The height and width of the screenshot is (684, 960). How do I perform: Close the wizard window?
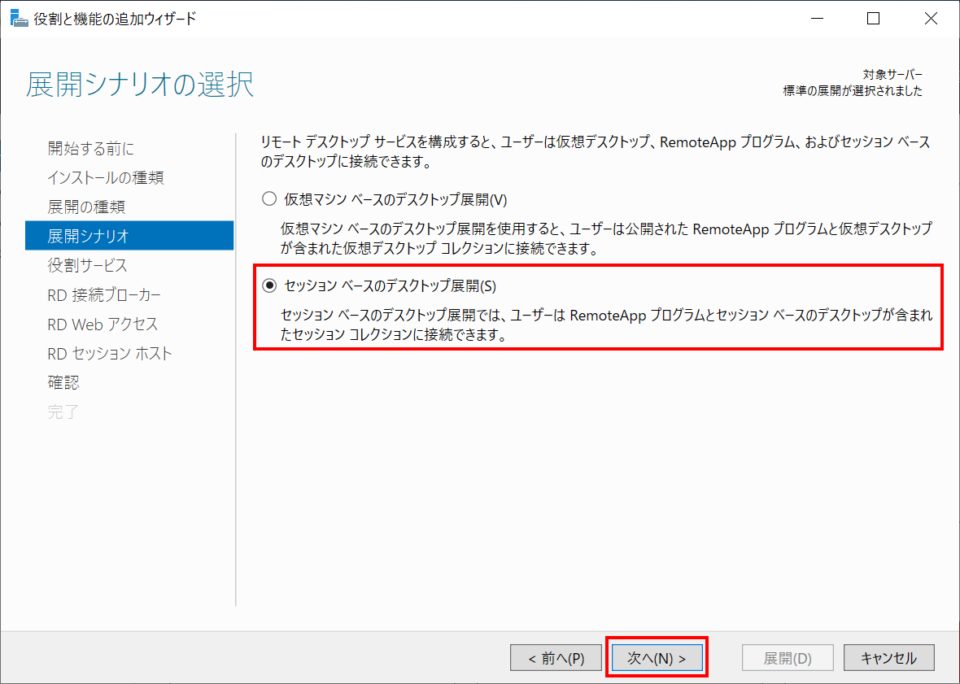tap(931, 18)
